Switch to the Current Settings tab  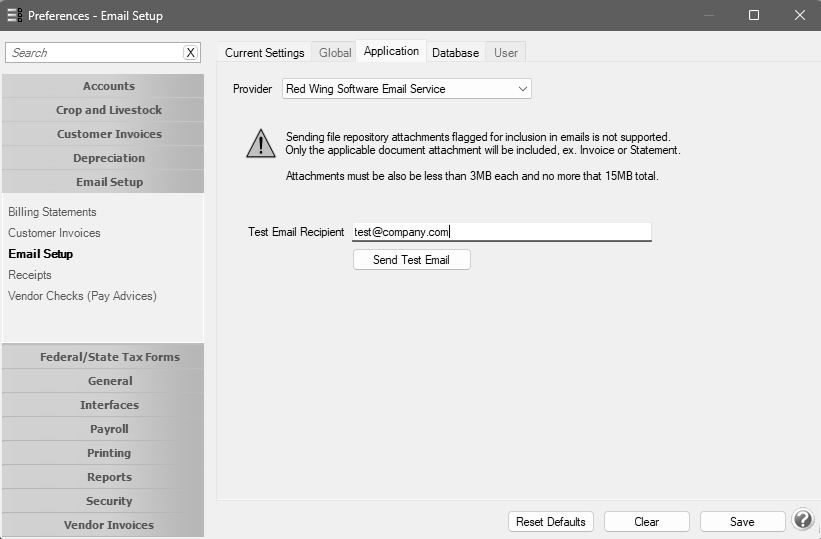pyautogui.click(x=264, y=53)
